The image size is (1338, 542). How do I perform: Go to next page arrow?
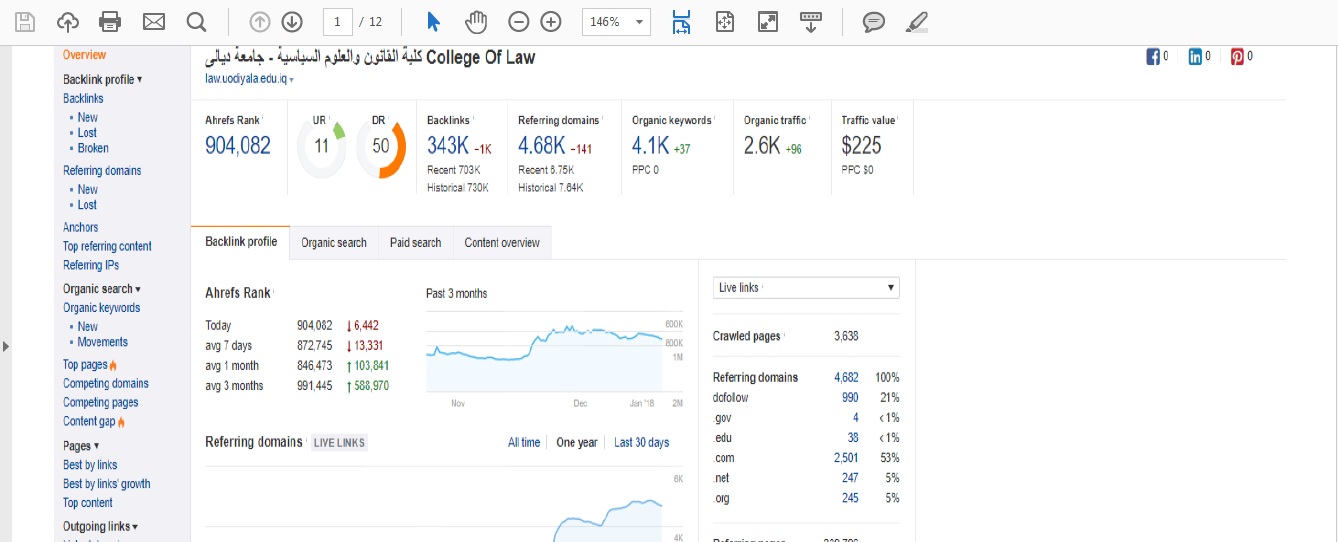point(292,22)
